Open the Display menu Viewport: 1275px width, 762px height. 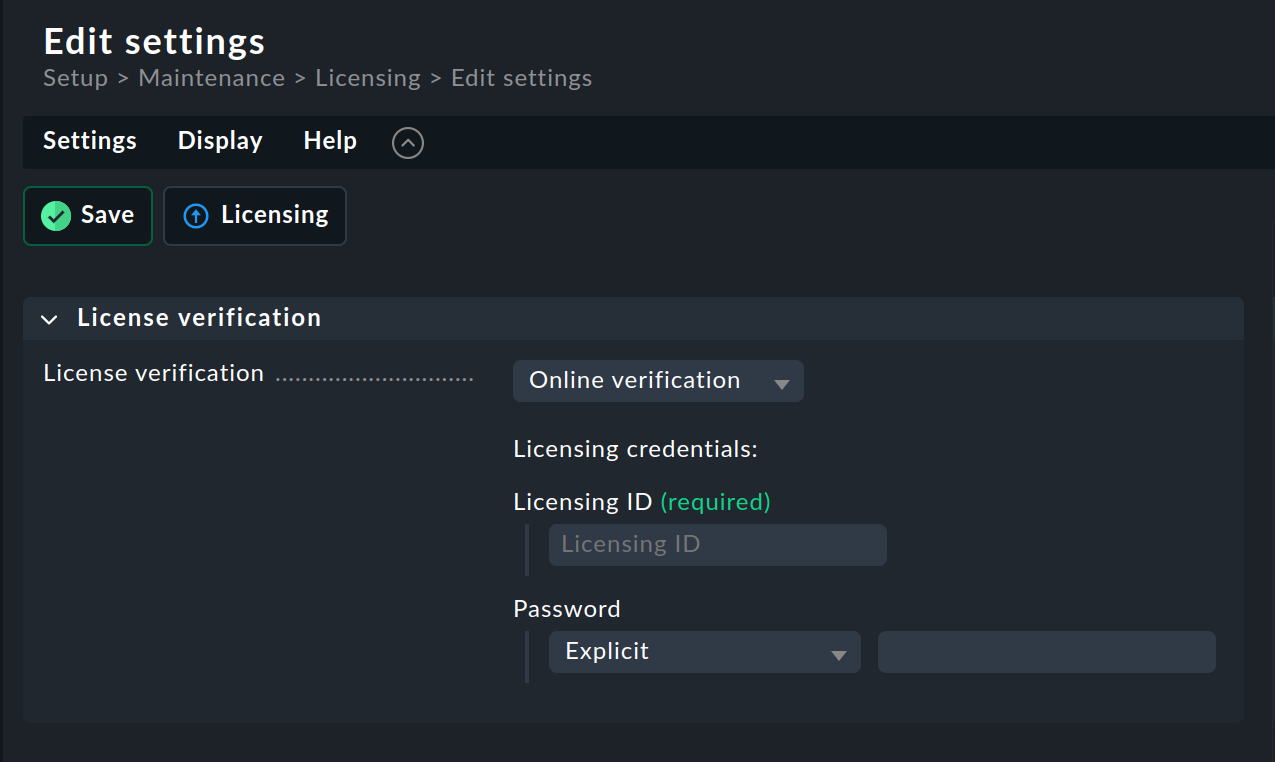pyautogui.click(x=220, y=141)
